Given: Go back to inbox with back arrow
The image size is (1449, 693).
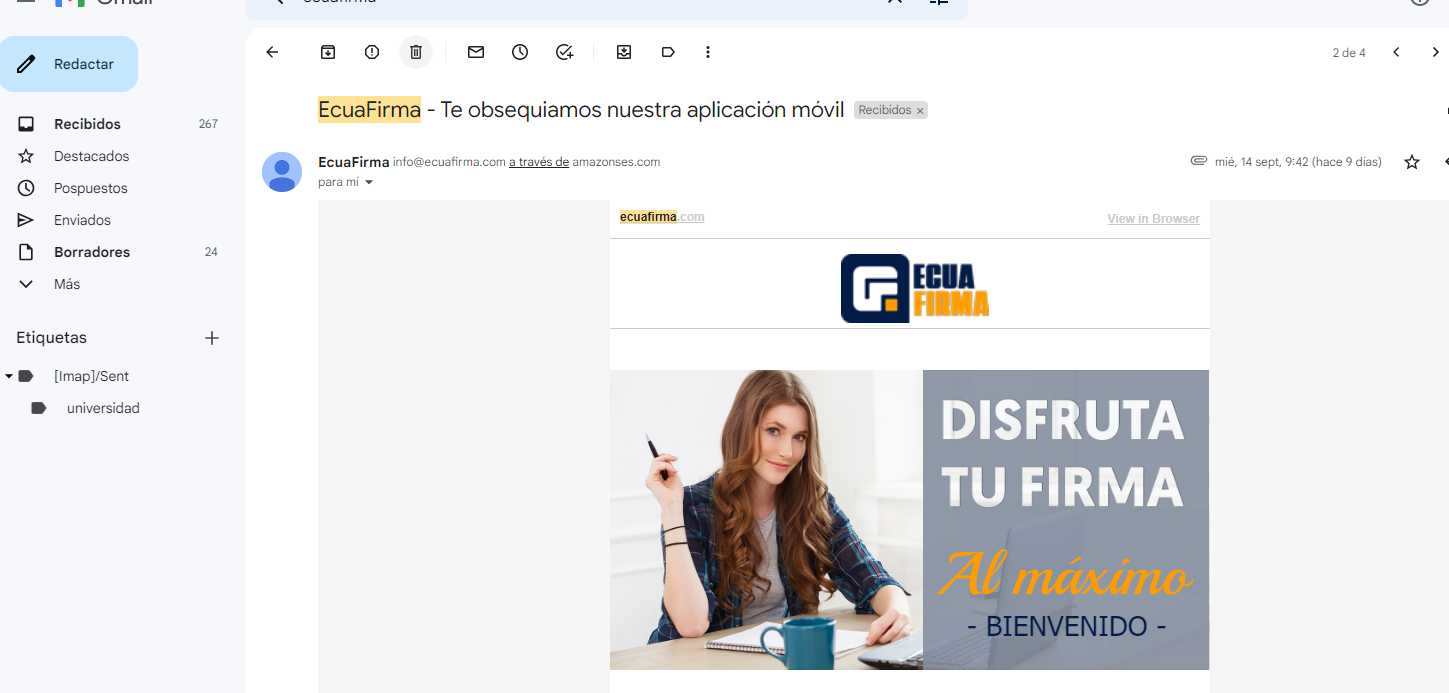Looking at the screenshot, I should [x=272, y=52].
